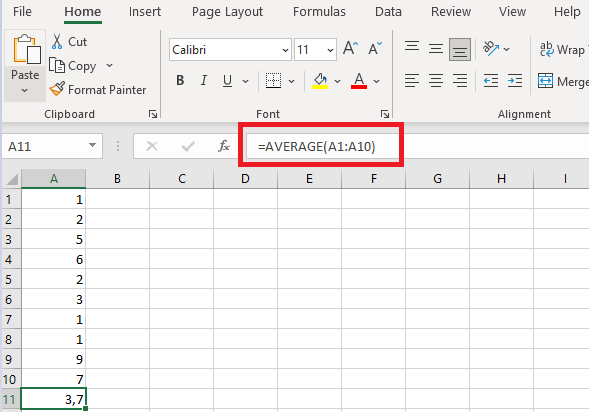Image resolution: width=589 pixels, height=412 pixels.
Task: Open the Calibri font name dropdown
Action: point(285,50)
